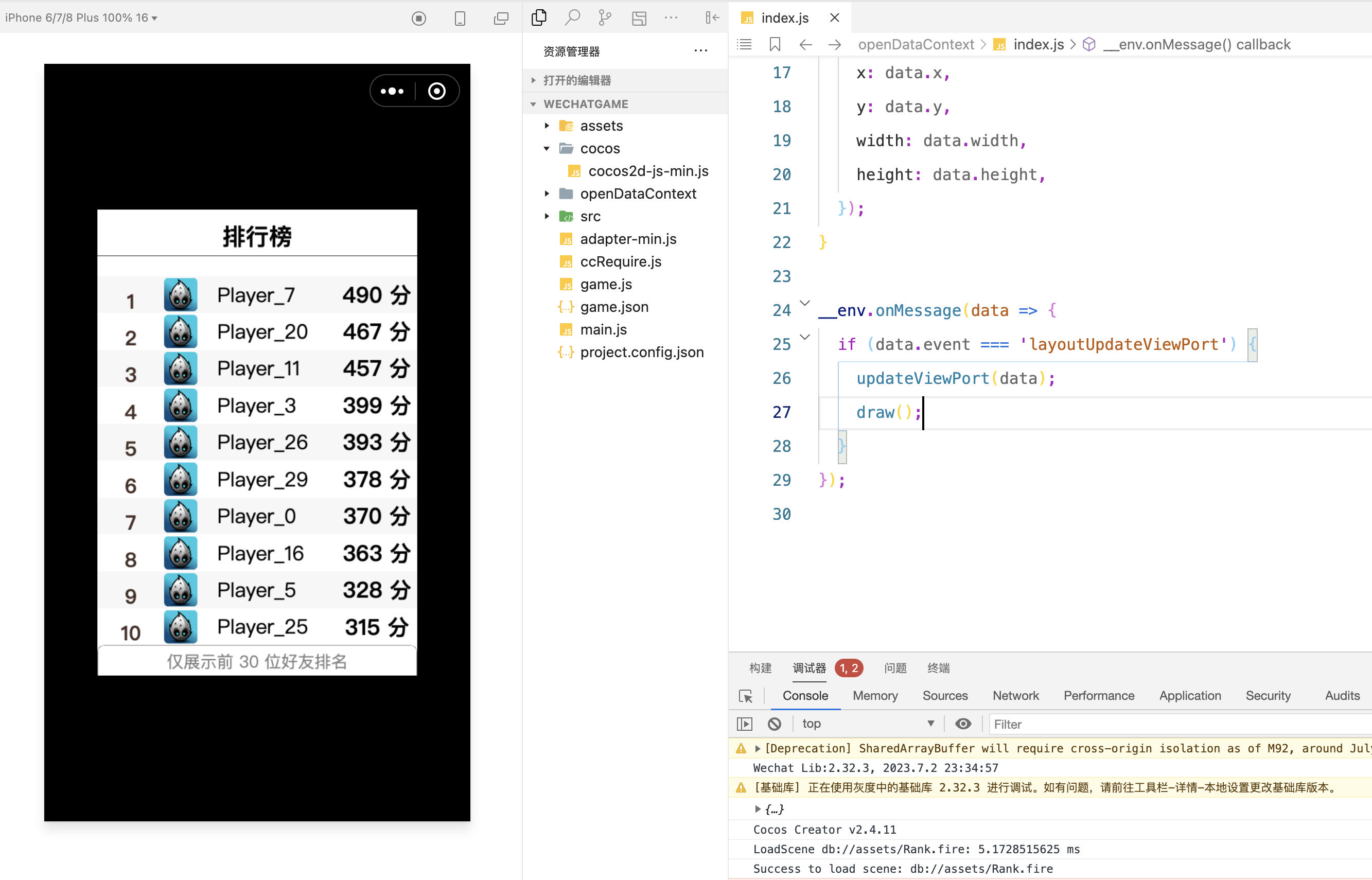Click the detach simulator window icon
The width and height of the screenshot is (1372, 880).
pos(501,19)
